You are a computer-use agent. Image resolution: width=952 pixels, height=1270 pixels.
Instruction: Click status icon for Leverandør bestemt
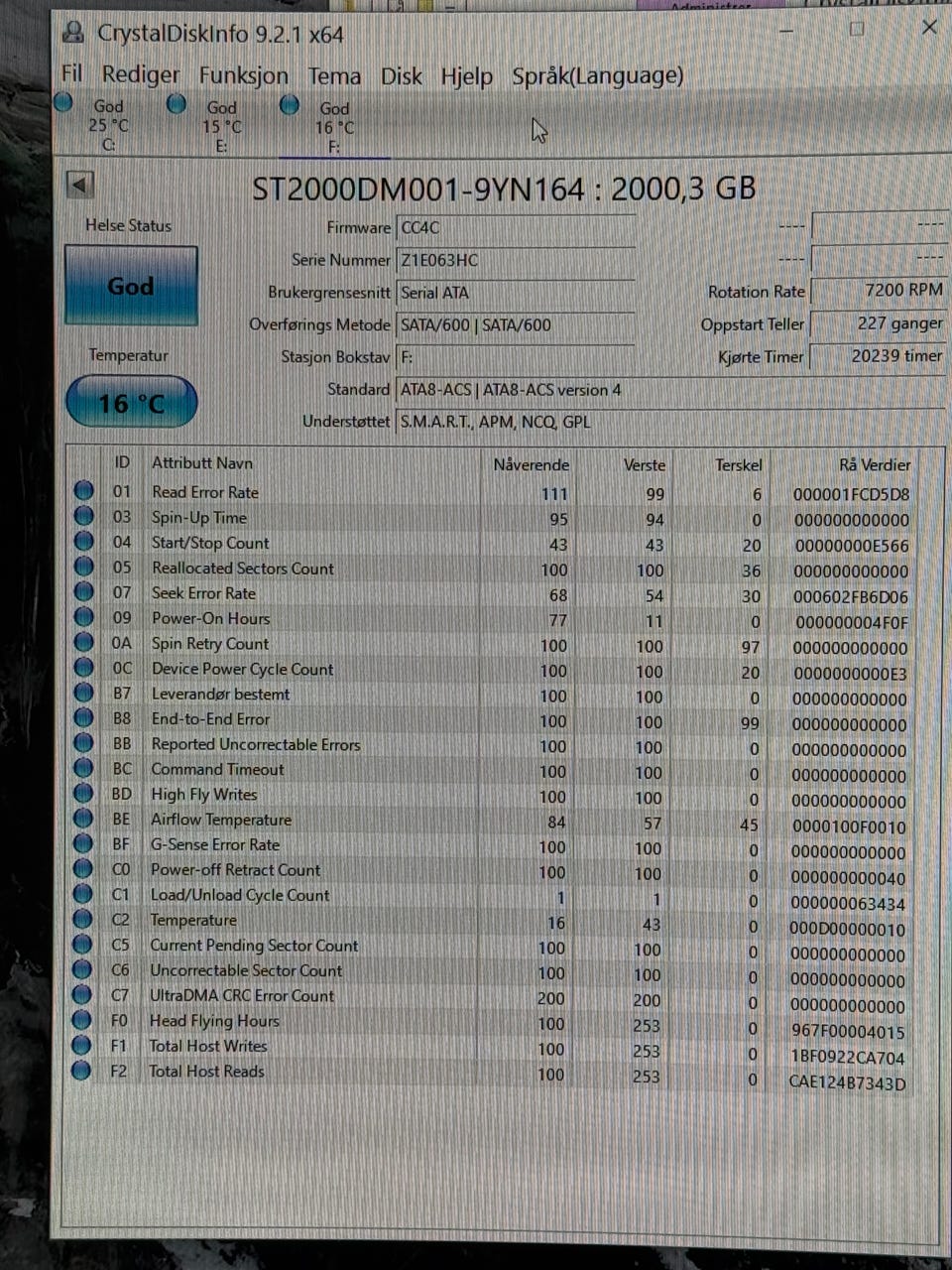[x=83, y=693]
